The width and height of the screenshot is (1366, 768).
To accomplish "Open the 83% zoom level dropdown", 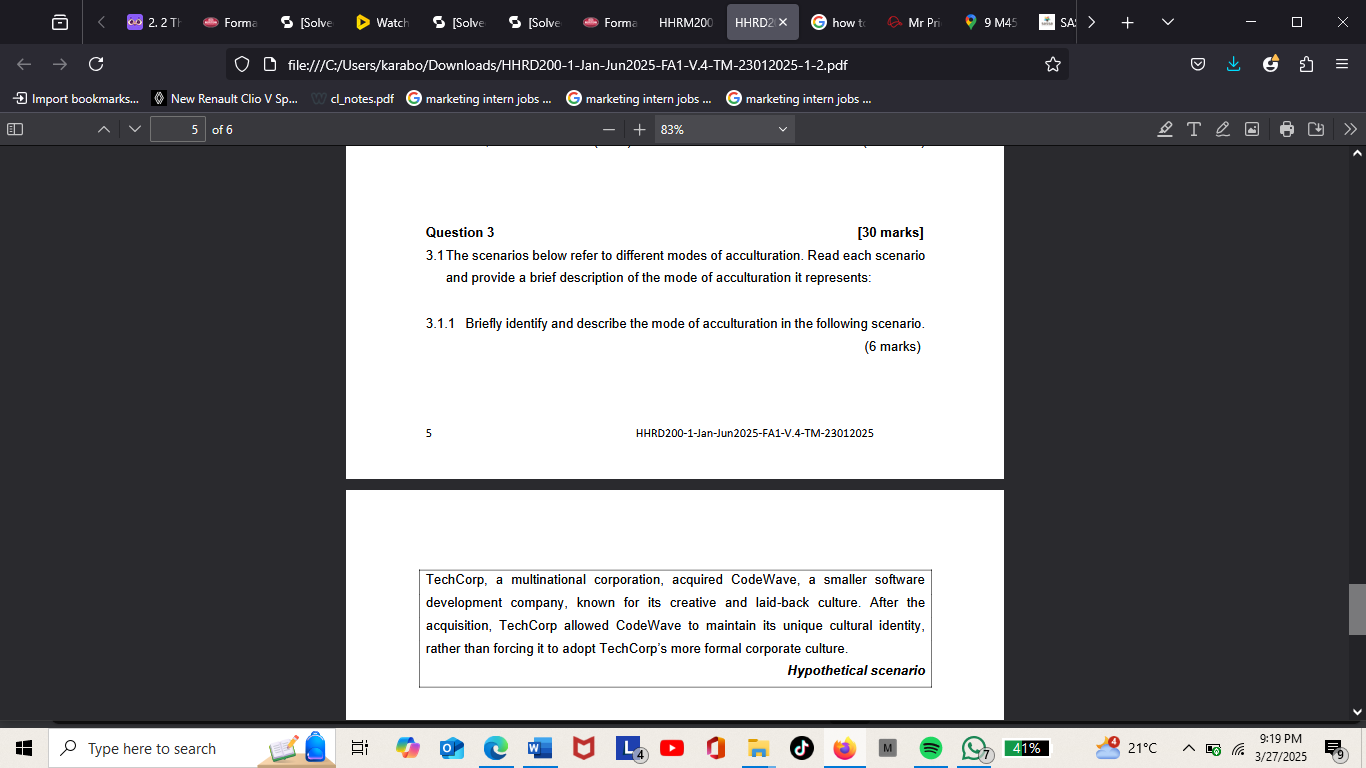I will tap(724, 129).
